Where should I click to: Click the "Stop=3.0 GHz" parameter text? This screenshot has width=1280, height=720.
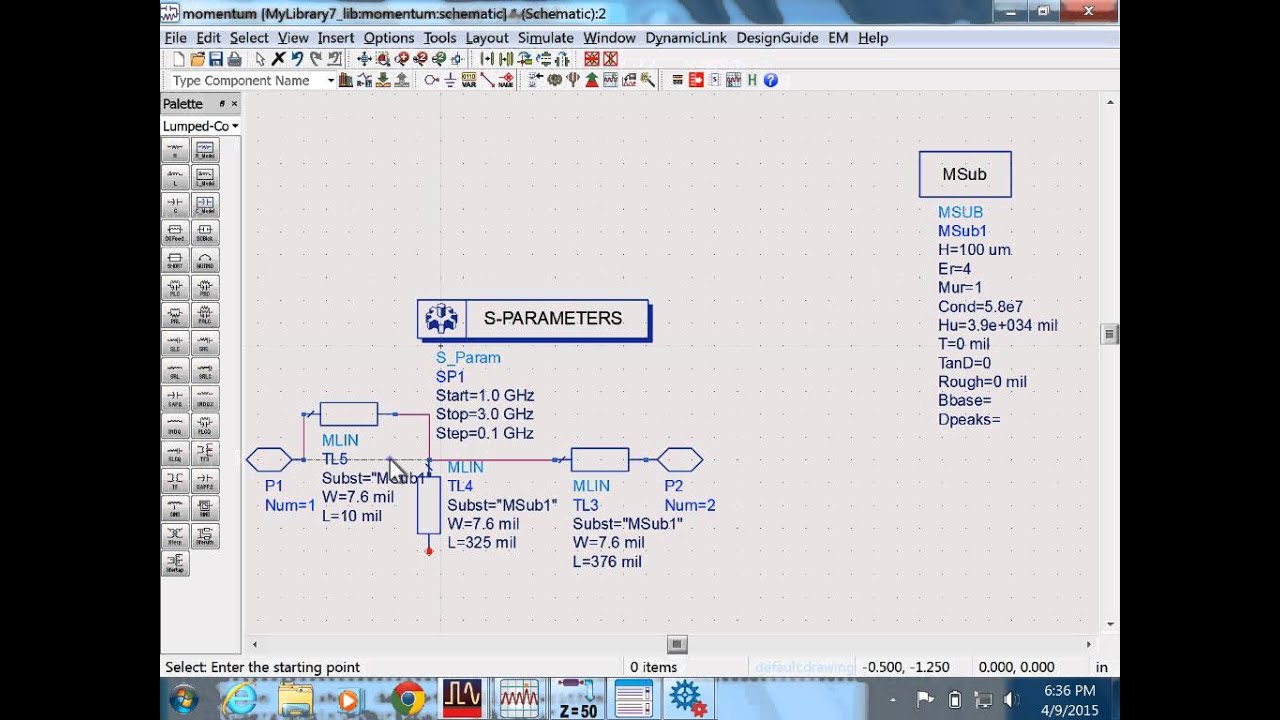tap(485, 414)
